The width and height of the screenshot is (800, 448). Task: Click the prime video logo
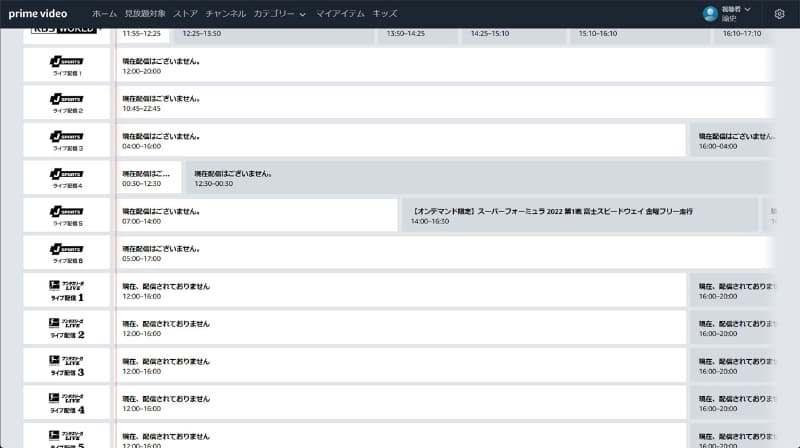coord(38,14)
